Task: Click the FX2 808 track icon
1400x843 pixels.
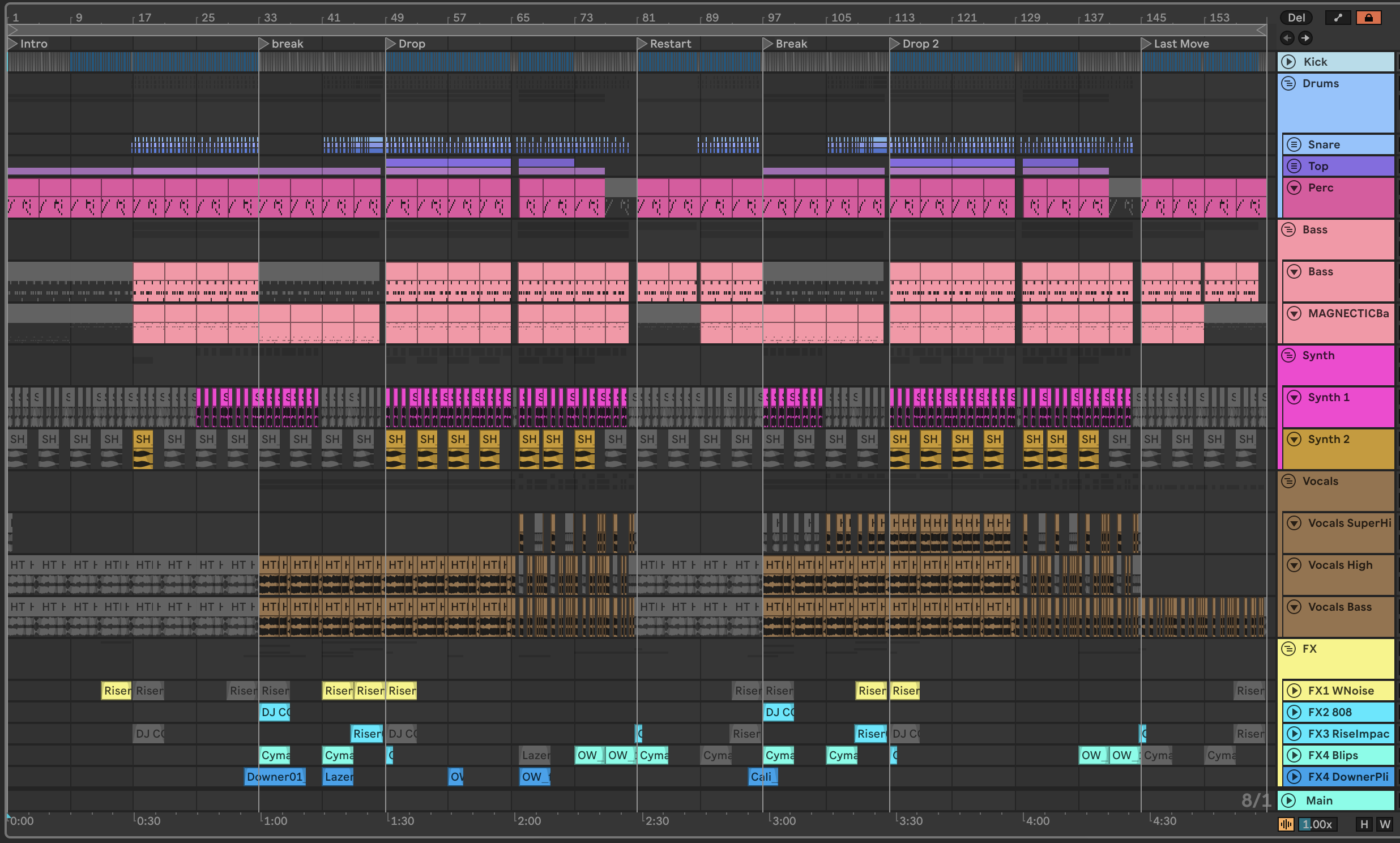Action: pos(1294,712)
